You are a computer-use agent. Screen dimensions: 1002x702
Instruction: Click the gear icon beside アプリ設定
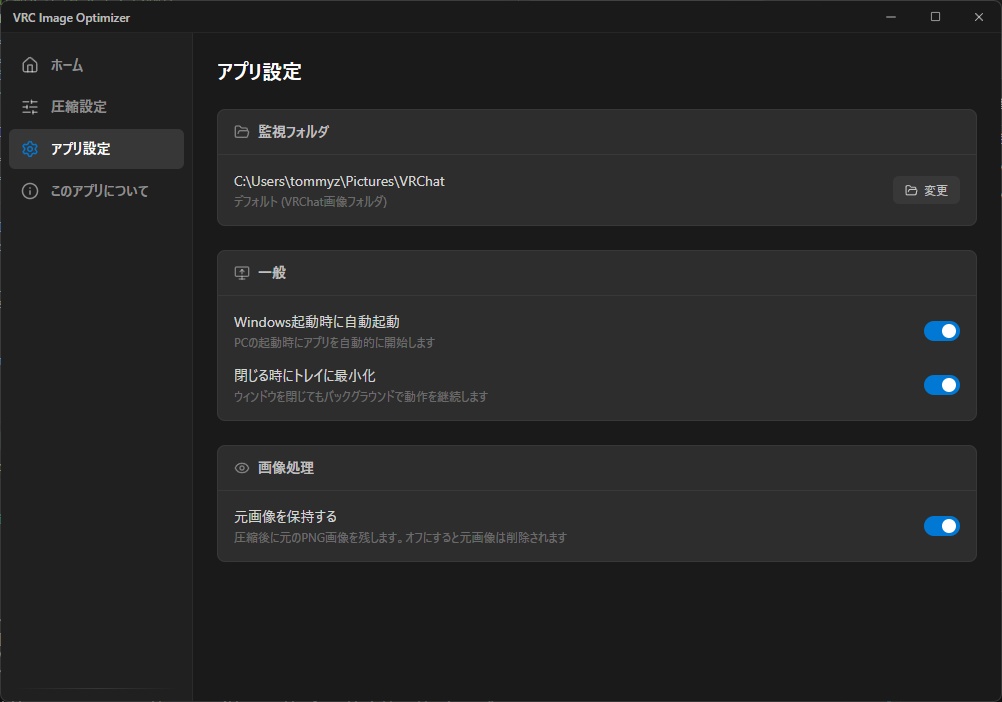tap(30, 149)
